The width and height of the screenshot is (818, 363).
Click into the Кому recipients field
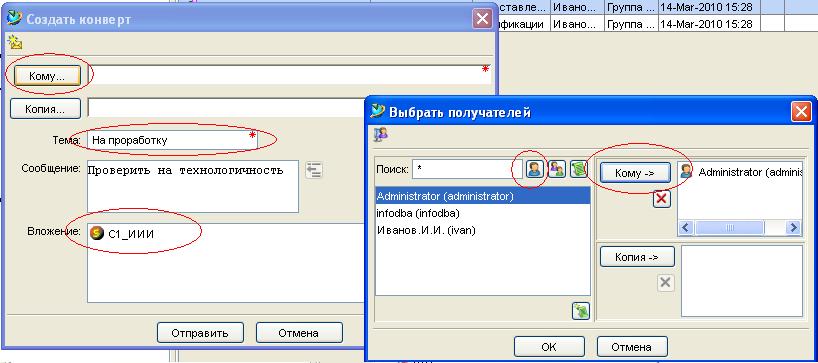coord(290,75)
